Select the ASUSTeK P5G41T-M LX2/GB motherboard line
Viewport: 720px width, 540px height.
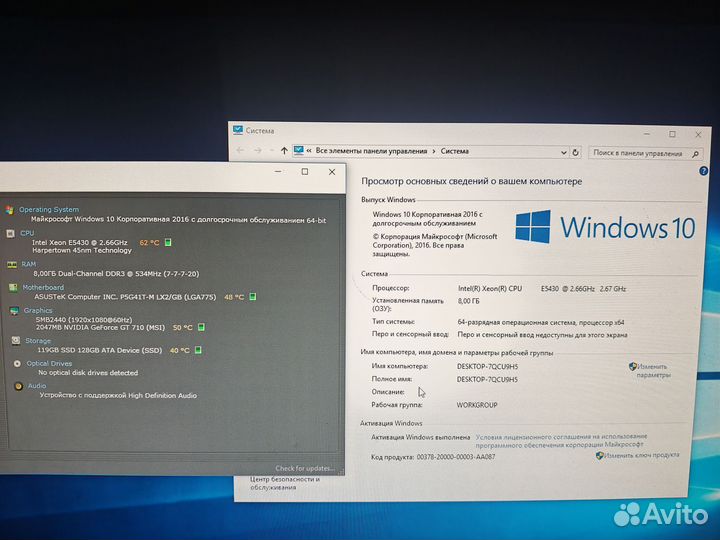[125, 297]
